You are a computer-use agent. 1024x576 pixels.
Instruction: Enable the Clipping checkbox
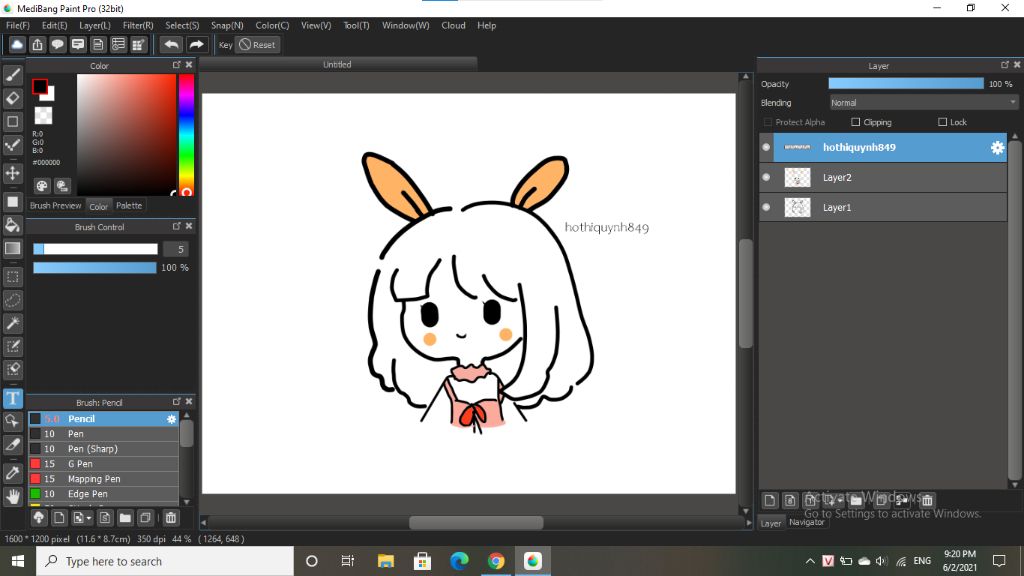click(856, 122)
